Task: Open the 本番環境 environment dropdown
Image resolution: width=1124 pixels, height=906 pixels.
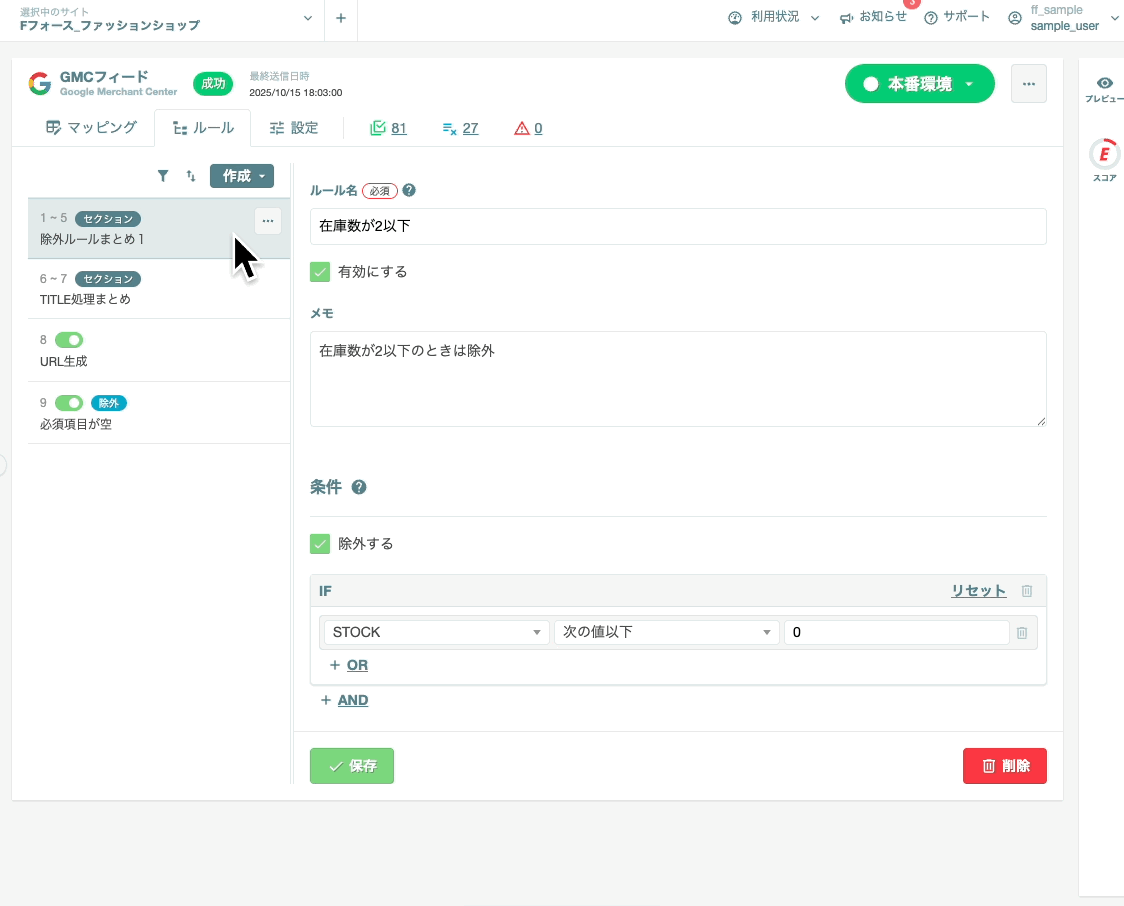Action: [920, 84]
